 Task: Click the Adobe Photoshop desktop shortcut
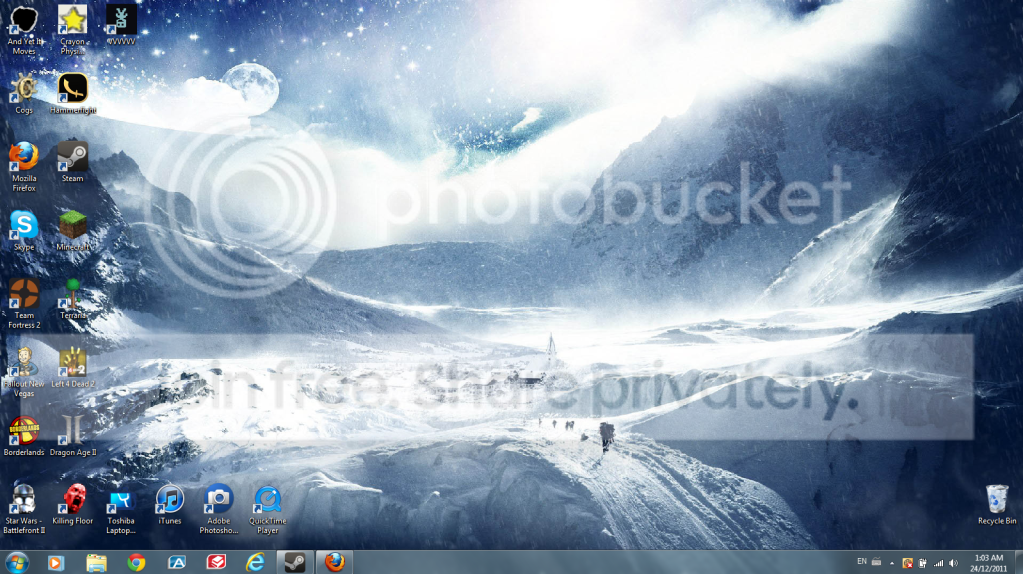pyautogui.click(x=219, y=509)
